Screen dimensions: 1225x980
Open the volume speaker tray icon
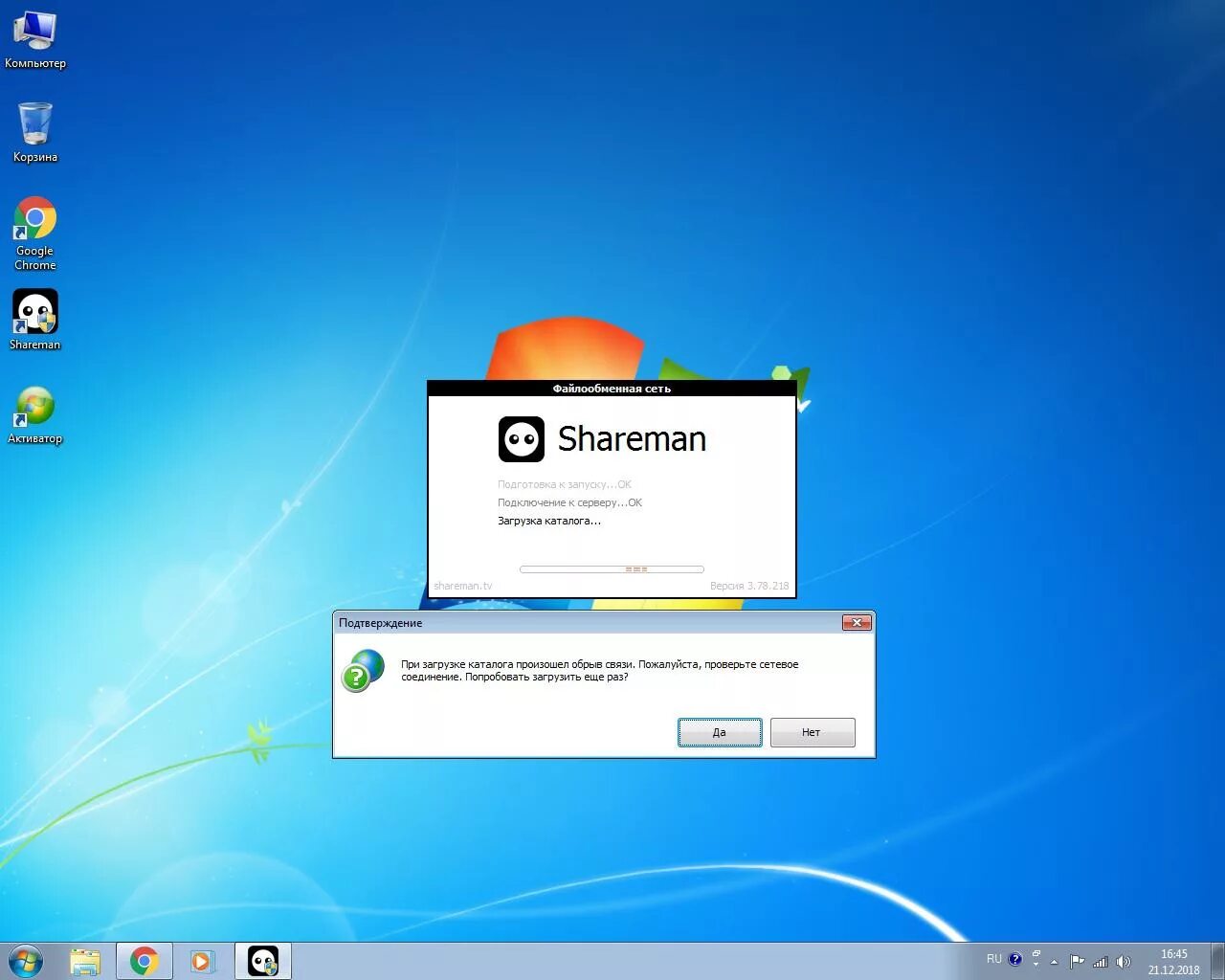click(1124, 962)
